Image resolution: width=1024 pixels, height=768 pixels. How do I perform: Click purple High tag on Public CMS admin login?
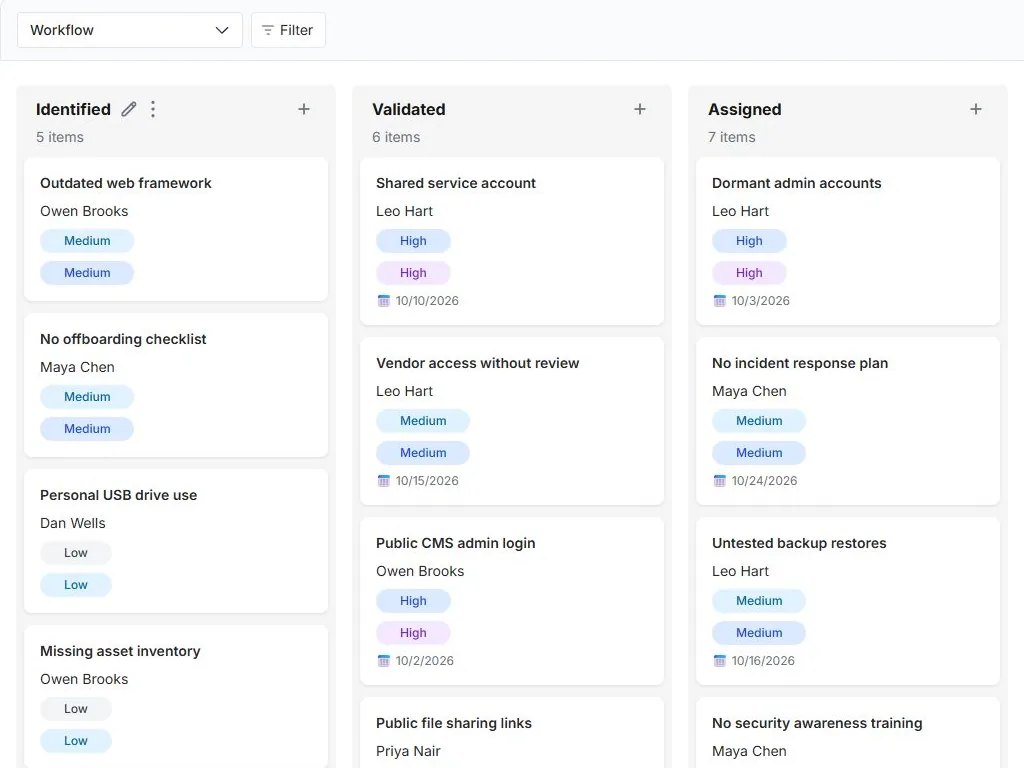pos(413,633)
